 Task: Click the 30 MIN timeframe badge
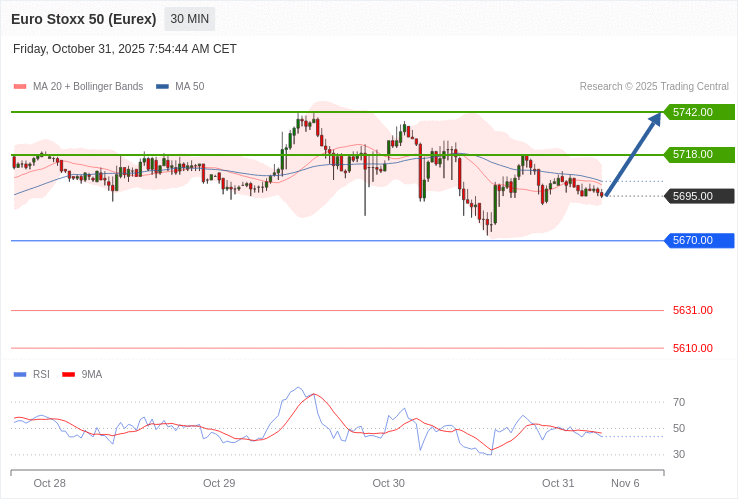click(190, 19)
